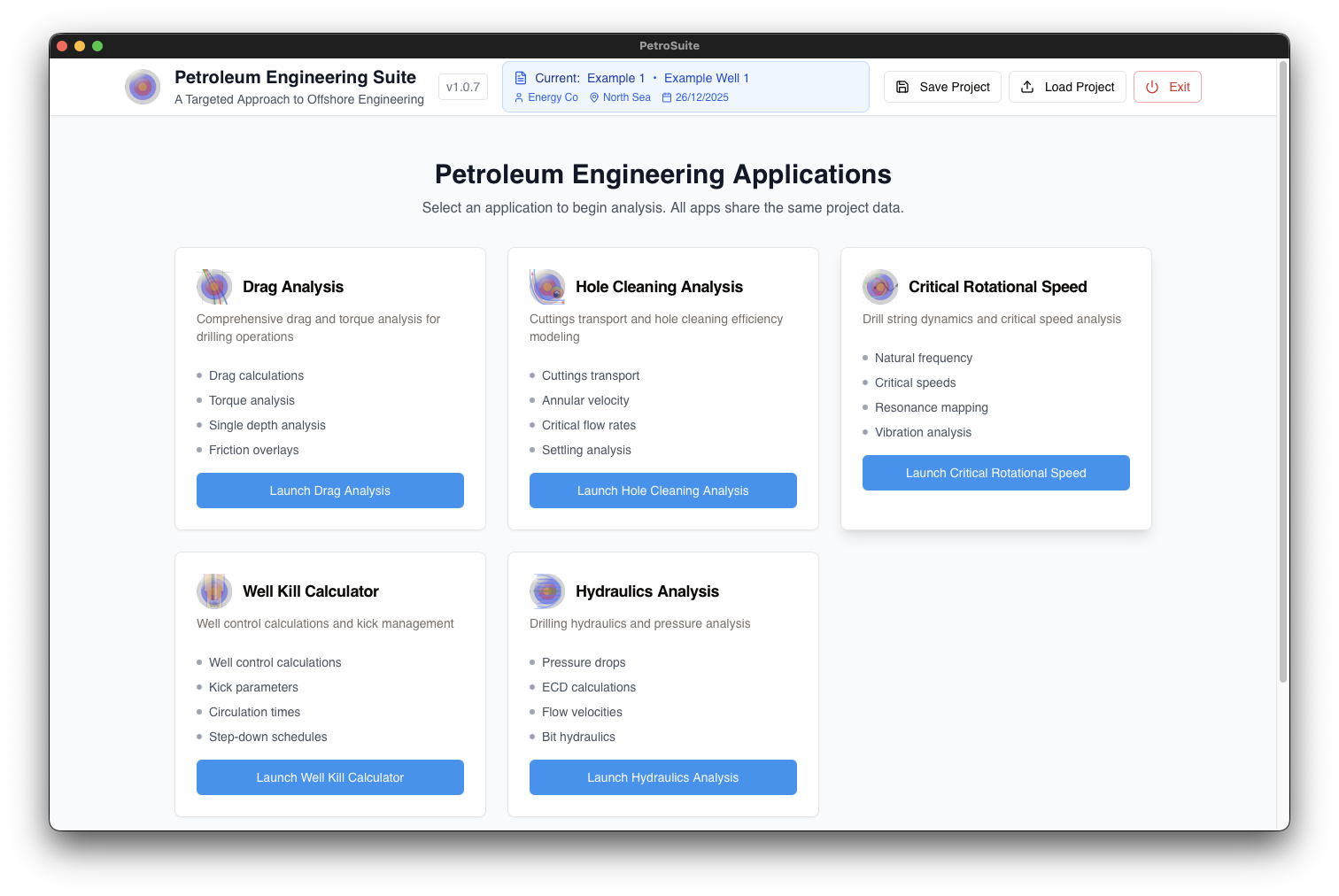Open the Example 1 project link
The image size is (1339, 896).
tap(616, 78)
